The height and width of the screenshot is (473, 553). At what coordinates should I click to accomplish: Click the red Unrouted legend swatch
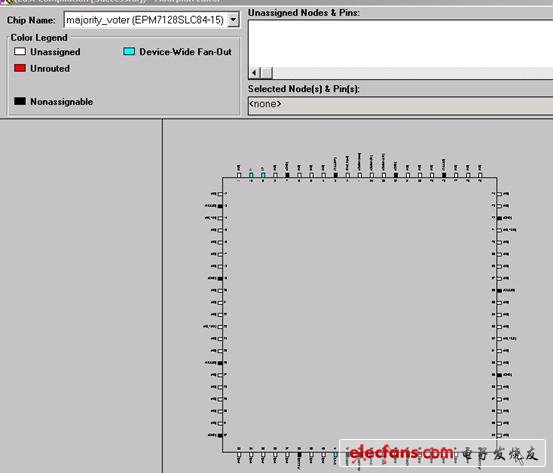point(20,68)
